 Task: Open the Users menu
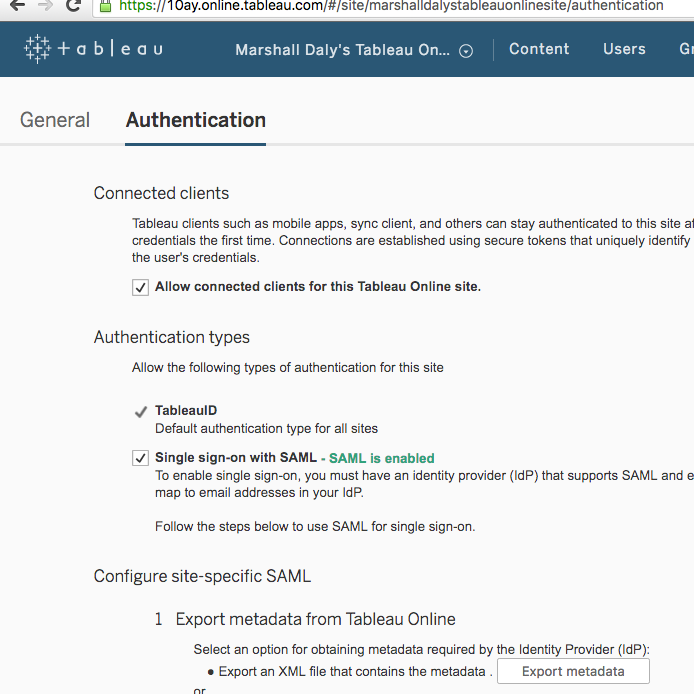(624, 49)
